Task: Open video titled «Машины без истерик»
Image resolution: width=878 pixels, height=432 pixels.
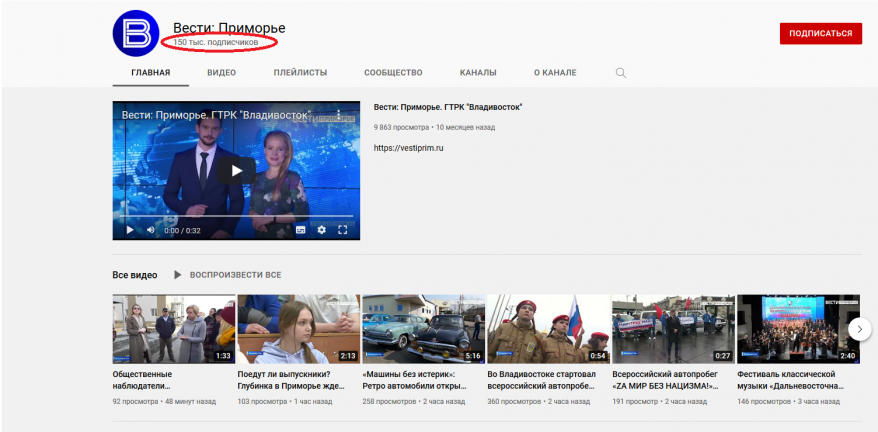Action: (414, 380)
